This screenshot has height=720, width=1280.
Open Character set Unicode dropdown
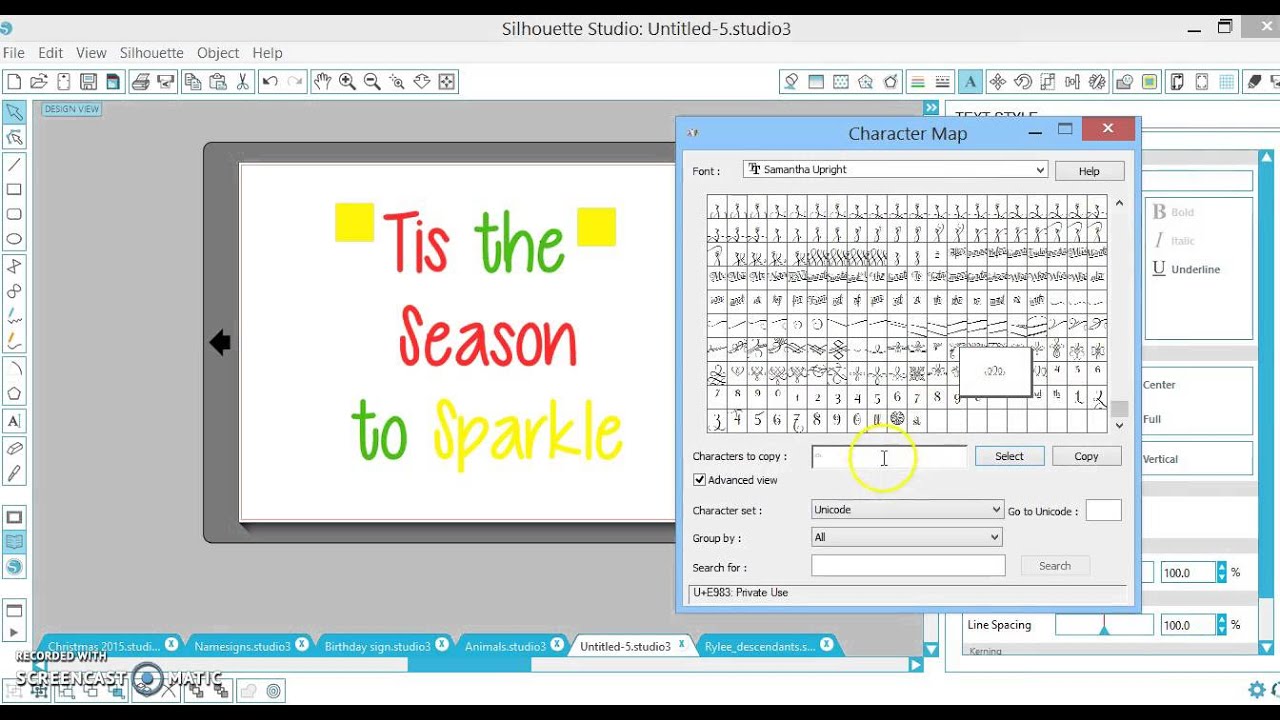[x=907, y=510]
